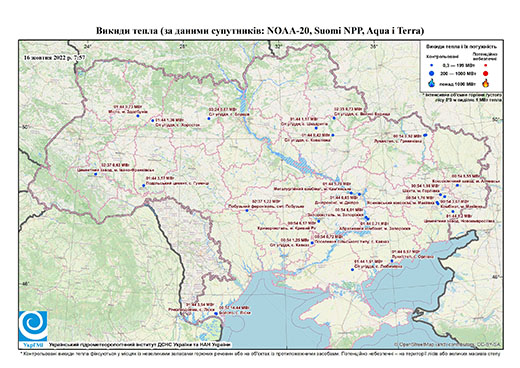Click the 'Потенційно небезпечні' legend column heading
This screenshot has height=368, width=520.
(485, 56)
